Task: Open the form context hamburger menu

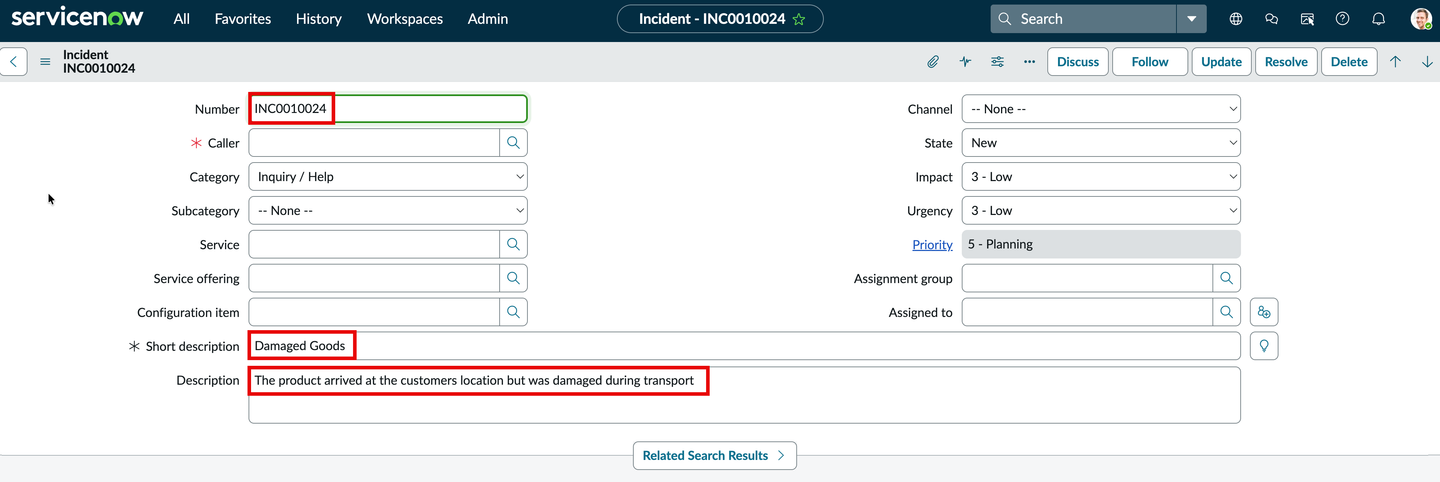Action: tap(45, 62)
